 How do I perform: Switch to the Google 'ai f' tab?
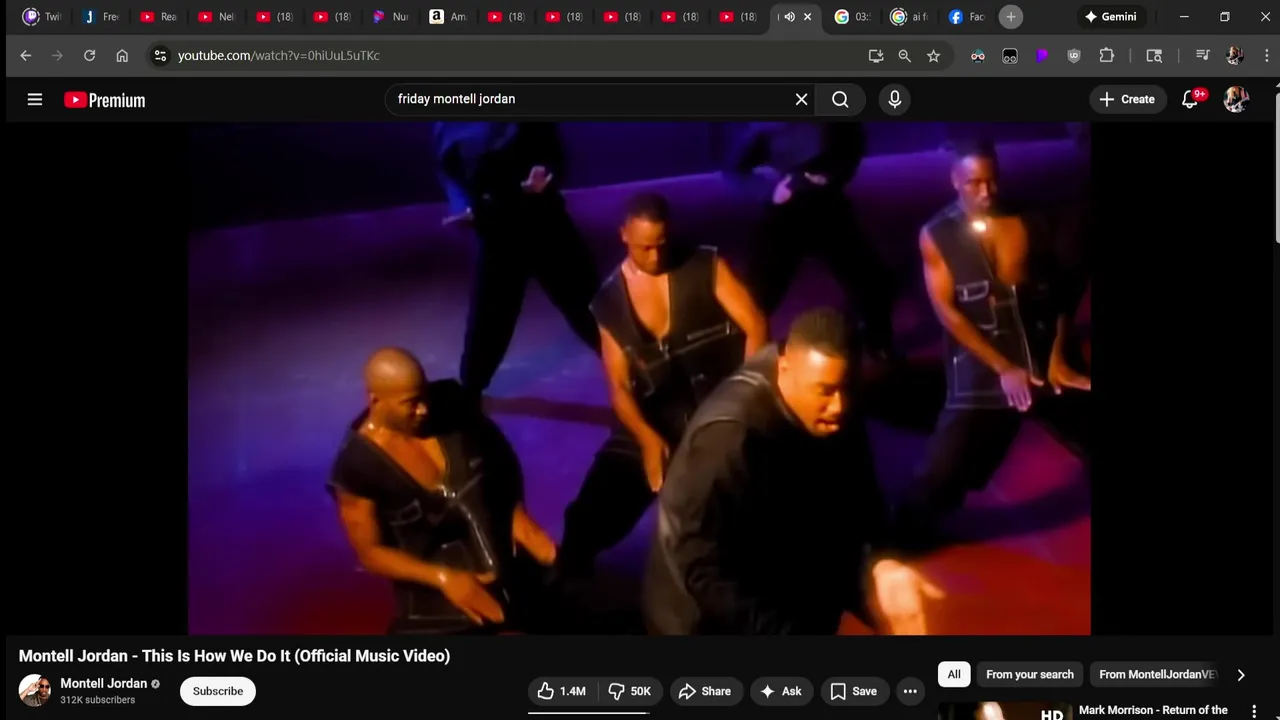(910, 17)
